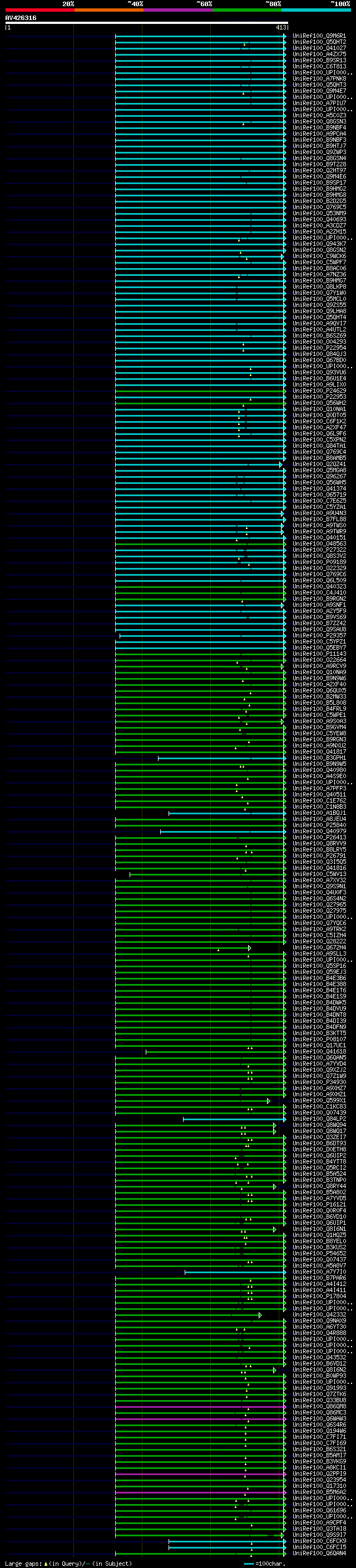Click the cyan alignment bar for UniRef100_B3GPH1
The height and width of the screenshot is (1568, 356).
pyautogui.click(x=221, y=759)
